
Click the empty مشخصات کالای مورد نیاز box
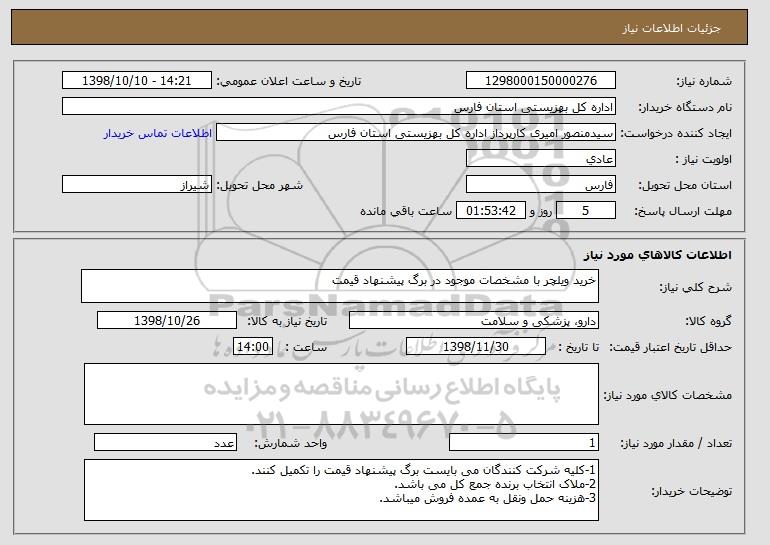pyautogui.click(x=341, y=394)
